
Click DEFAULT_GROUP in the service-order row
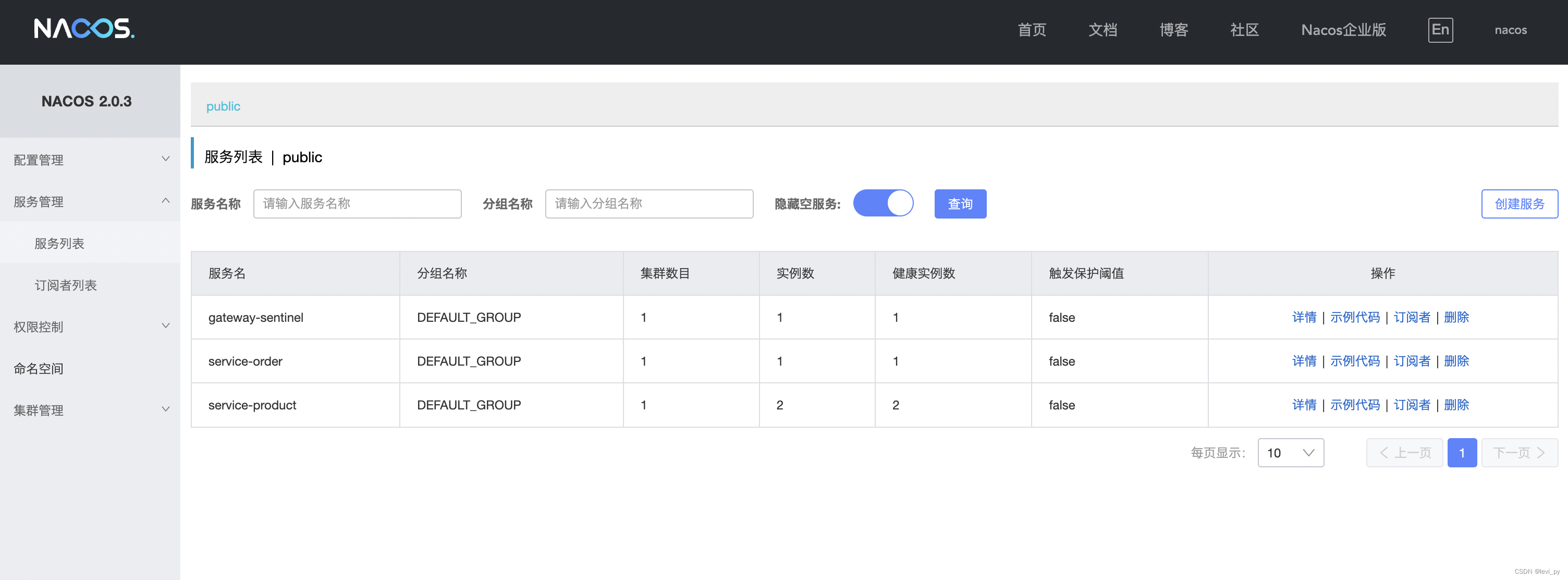(469, 361)
